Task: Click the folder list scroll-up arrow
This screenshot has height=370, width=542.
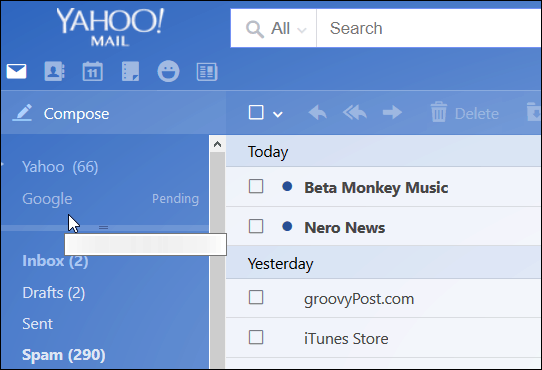Action: tap(217, 144)
